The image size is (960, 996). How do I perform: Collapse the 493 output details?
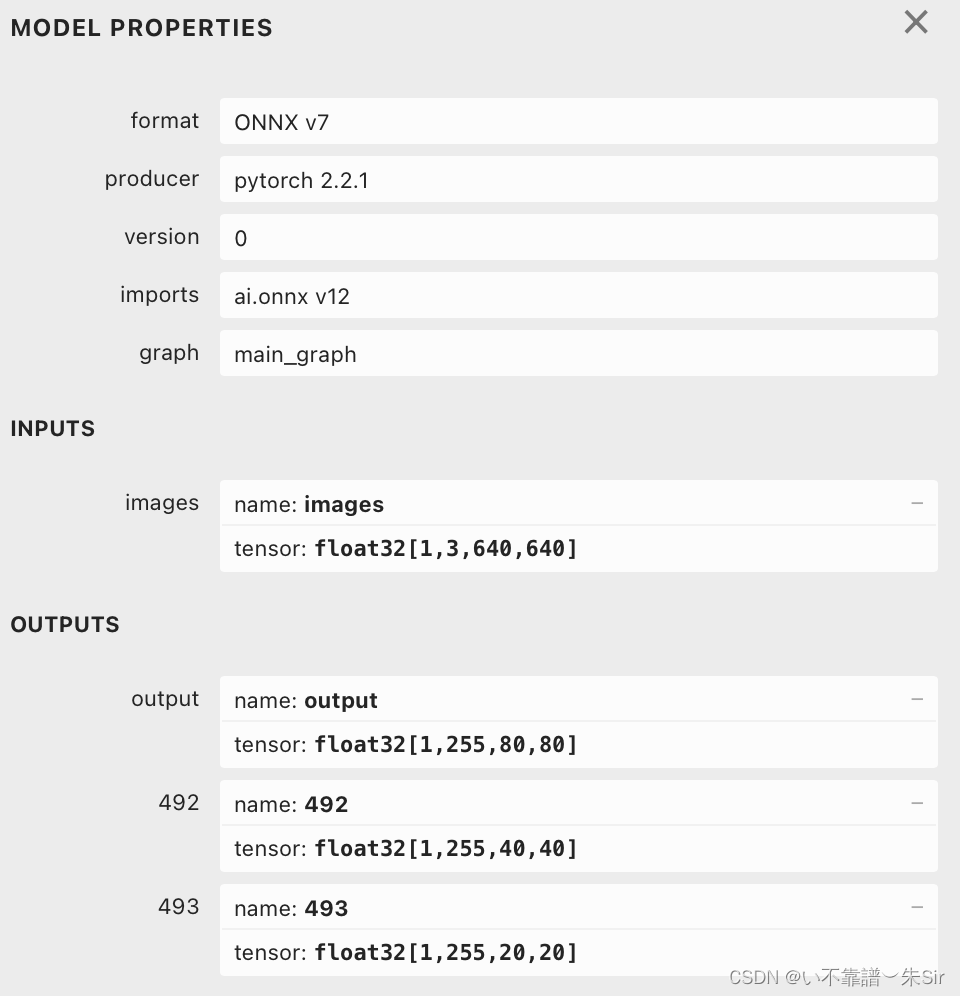pos(917,908)
